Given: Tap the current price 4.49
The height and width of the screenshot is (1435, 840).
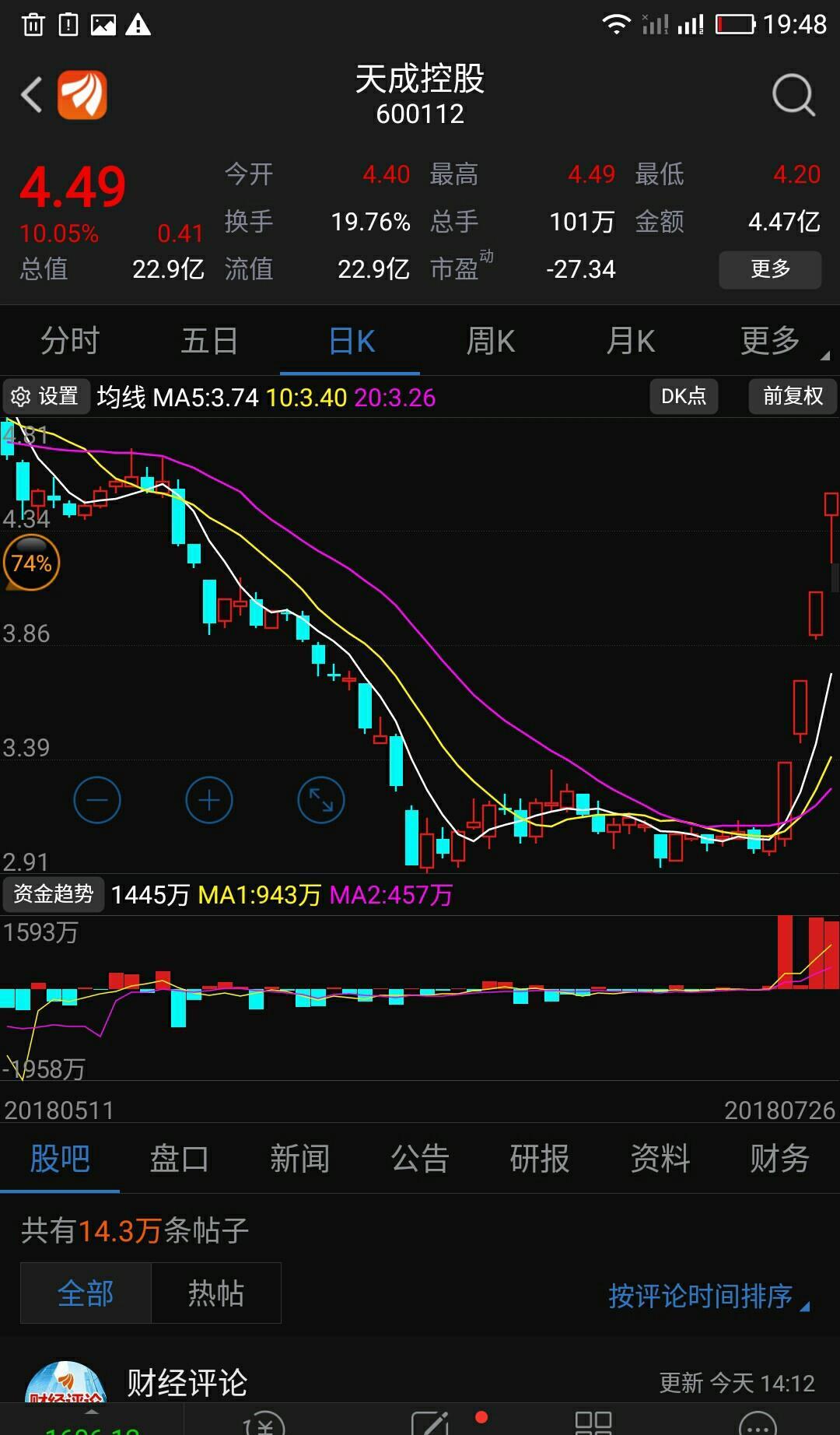Looking at the screenshot, I should pyautogui.click(x=72, y=188).
